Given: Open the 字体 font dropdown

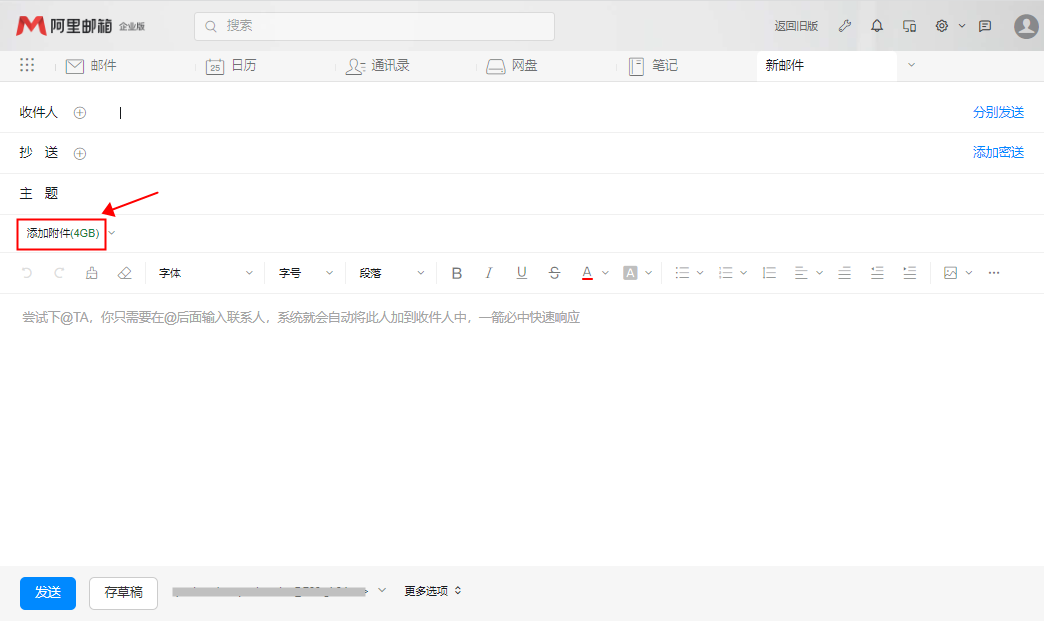Looking at the screenshot, I should 205,273.
